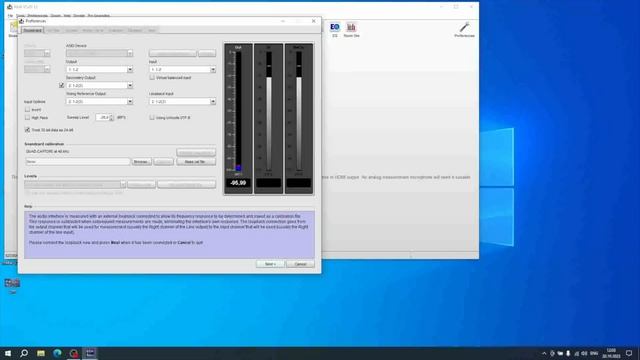Image resolution: width=640 pixels, height=360 pixels.
Task: Click the Out level meter bar
Action: point(238,111)
